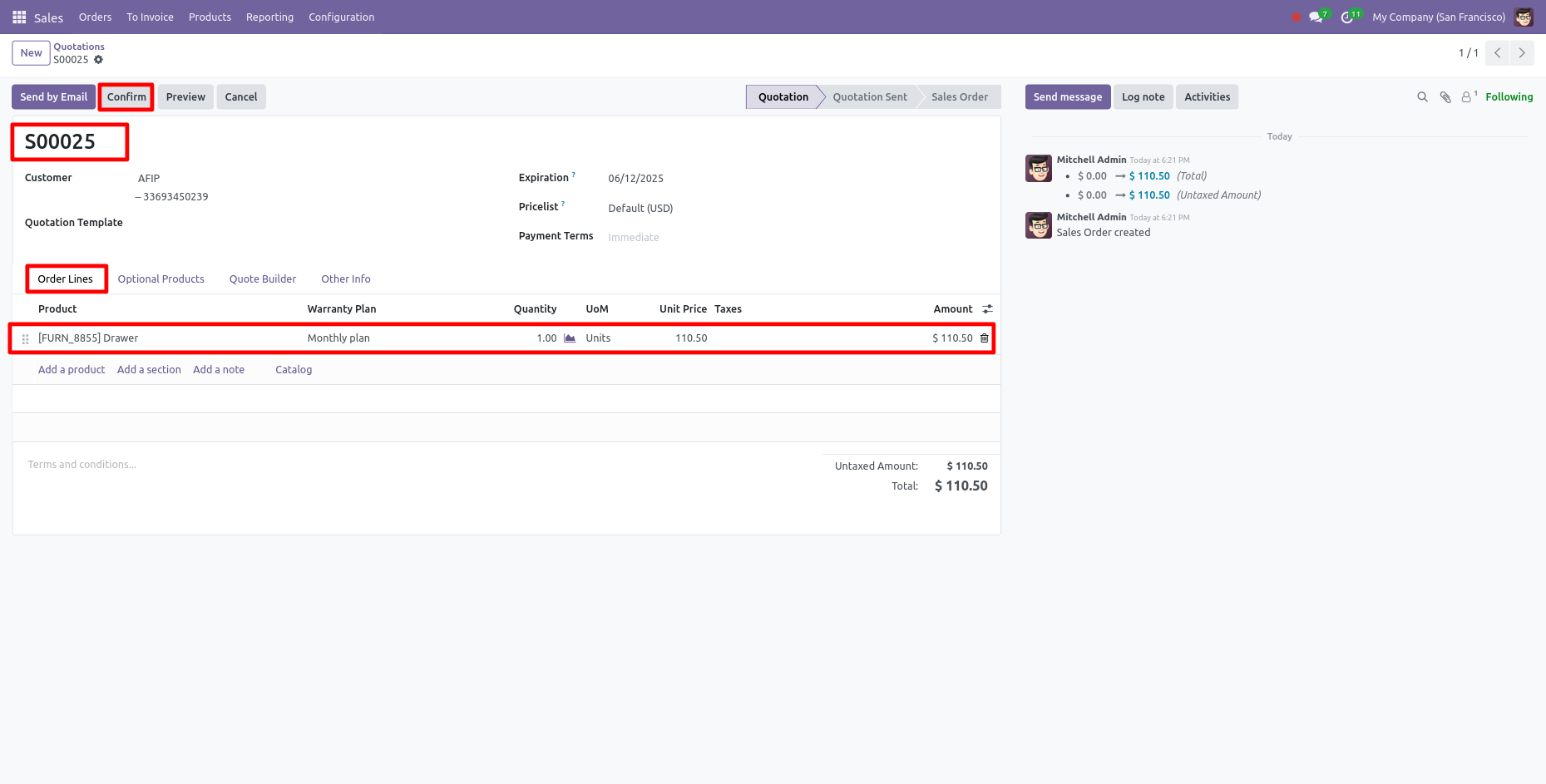This screenshot has height=784, width=1546.
Task: Select Sales Order status stage
Action: coord(960,97)
